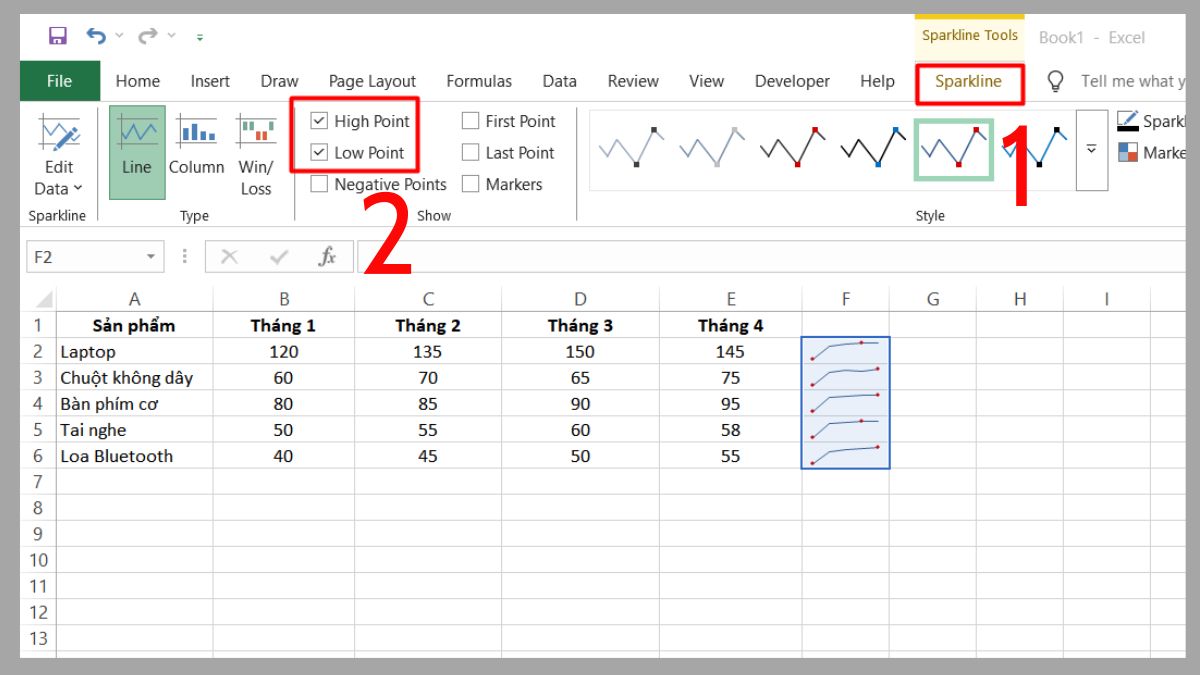Open Customize Quick Access Toolbar dropdown
The width and height of the screenshot is (1200, 675).
click(x=199, y=37)
